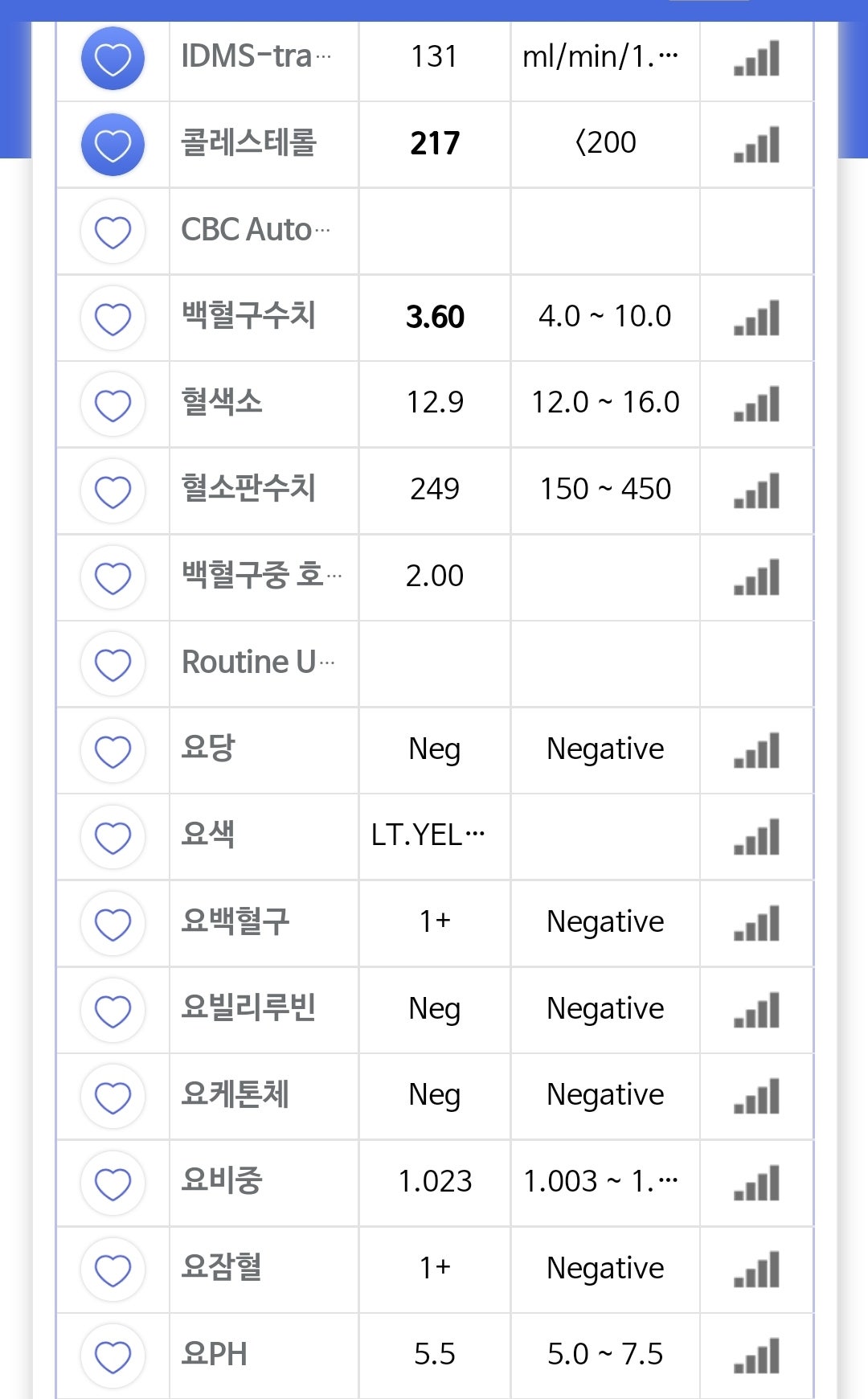868x1399 pixels.
Task: Unfavorite the IDMS-tra heart toggle
Action: coord(113,58)
